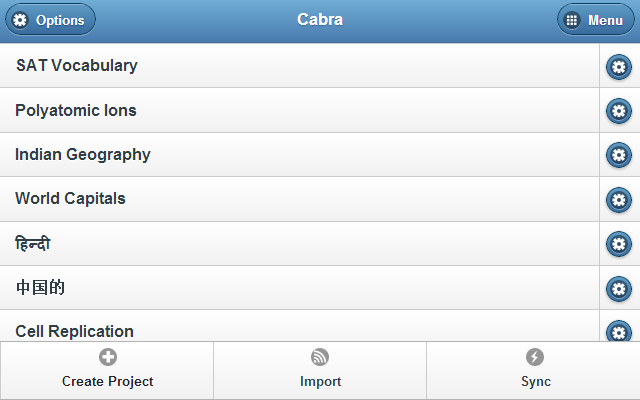The height and width of the screenshot is (400, 640).
Task: Open the Chinese-titled project row
Action: pyautogui.click(x=300, y=288)
